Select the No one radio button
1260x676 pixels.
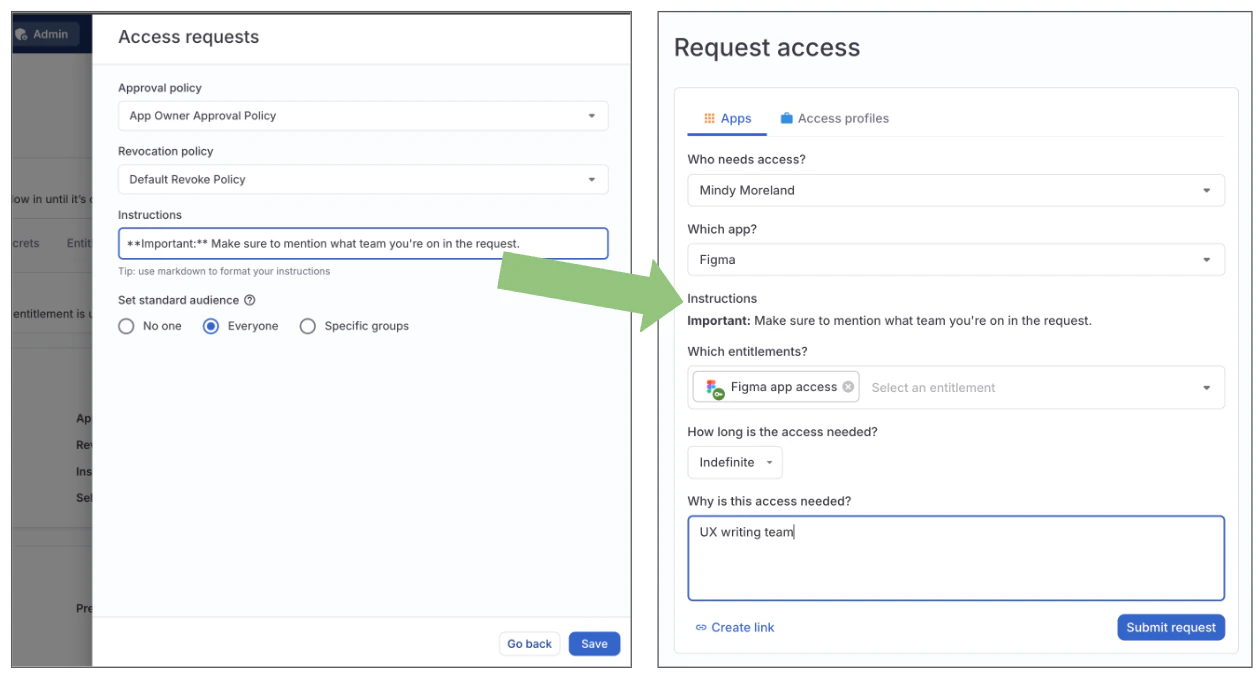126,325
